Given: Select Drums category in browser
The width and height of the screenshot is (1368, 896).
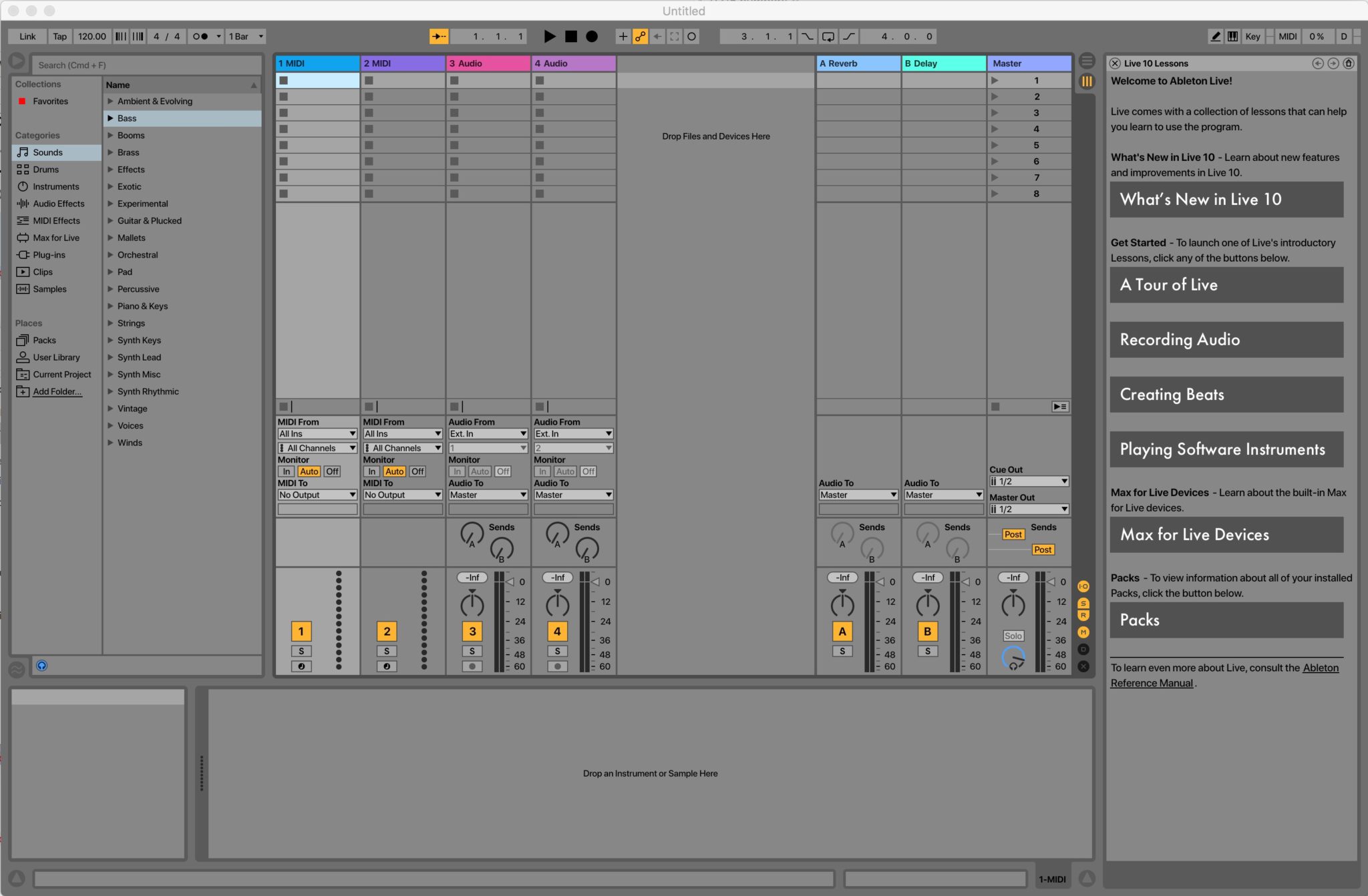Looking at the screenshot, I should (x=45, y=170).
